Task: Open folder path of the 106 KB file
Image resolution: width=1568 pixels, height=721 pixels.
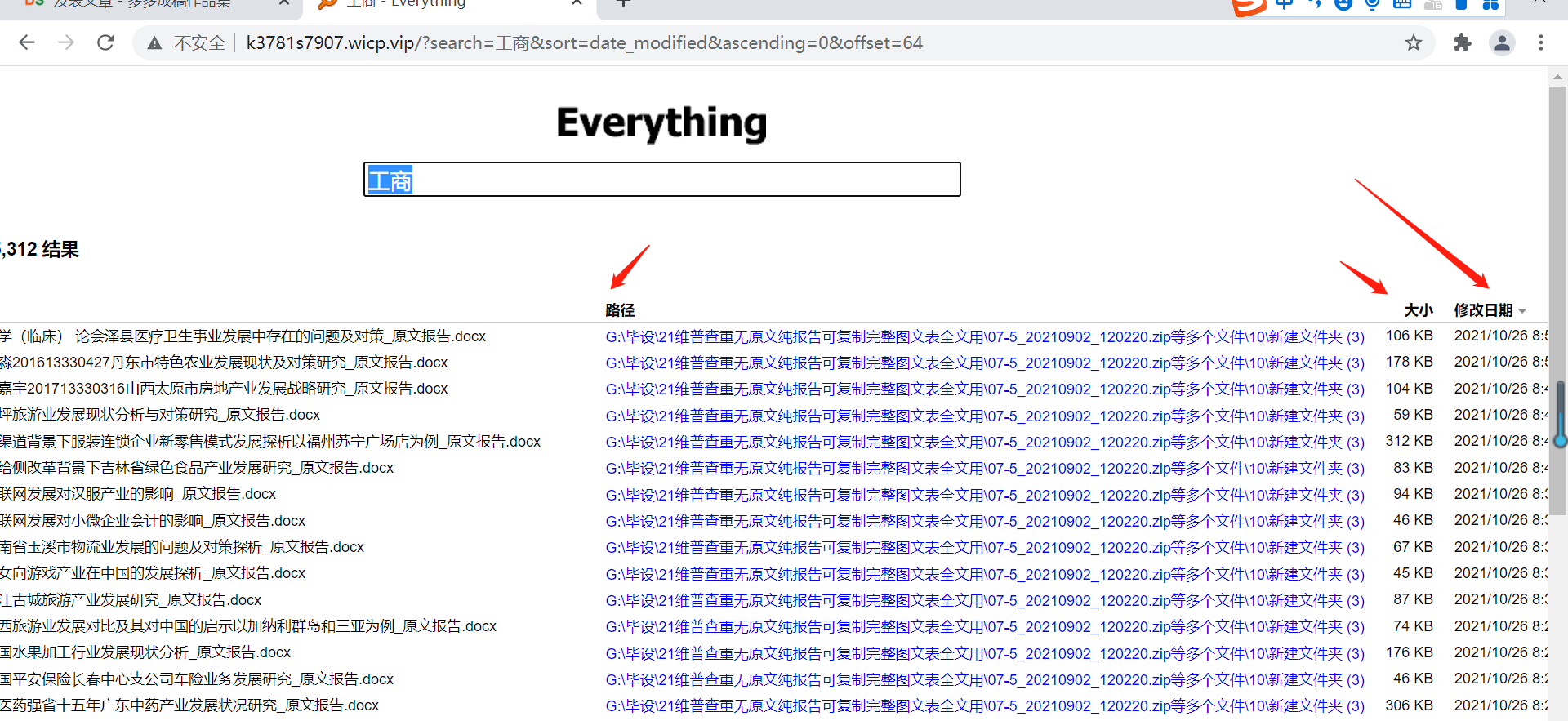Action: coord(985,336)
